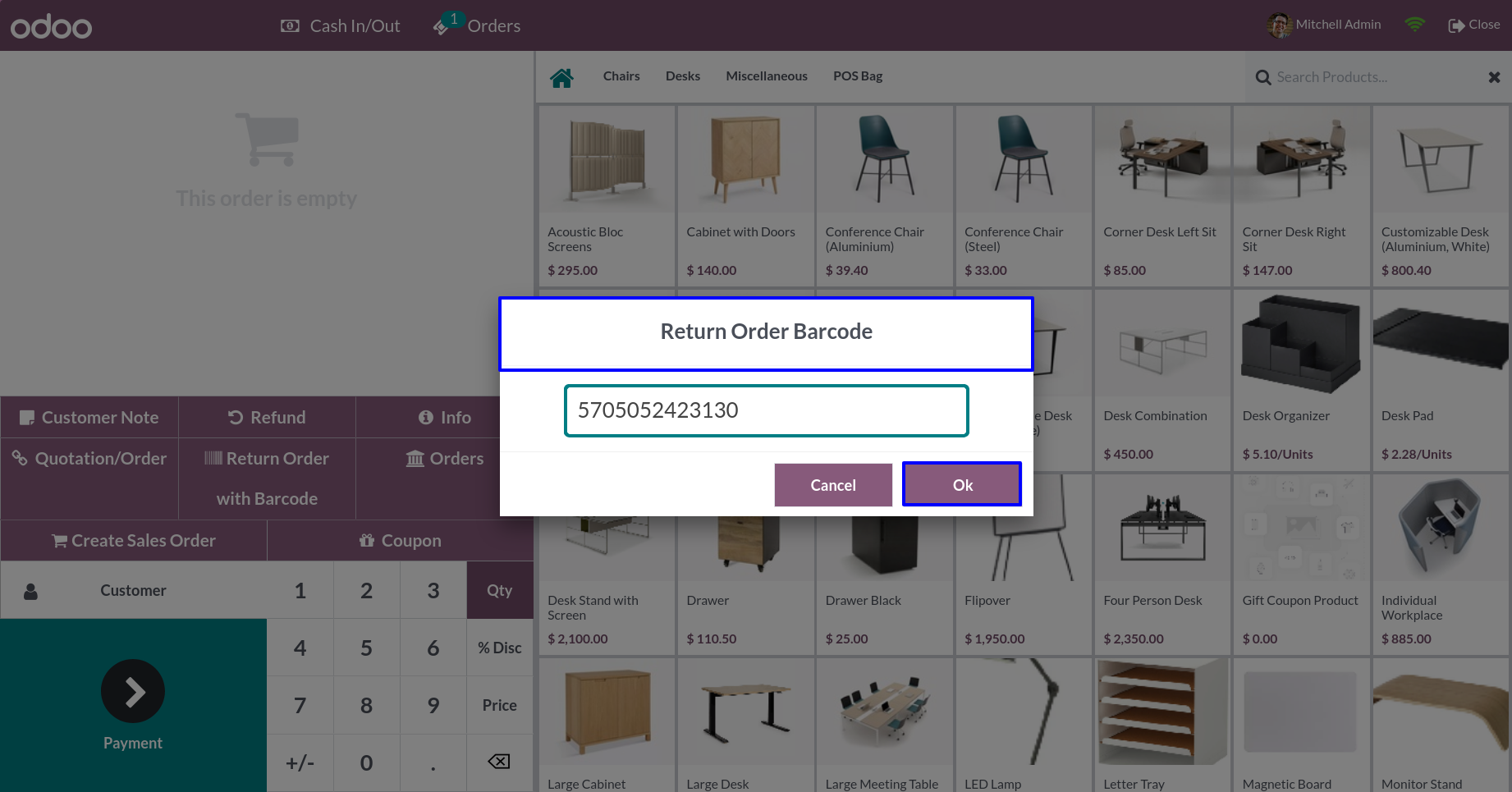Screen dimensions: 1512x792
Task: Add Desk Combination product
Action: [1162, 380]
